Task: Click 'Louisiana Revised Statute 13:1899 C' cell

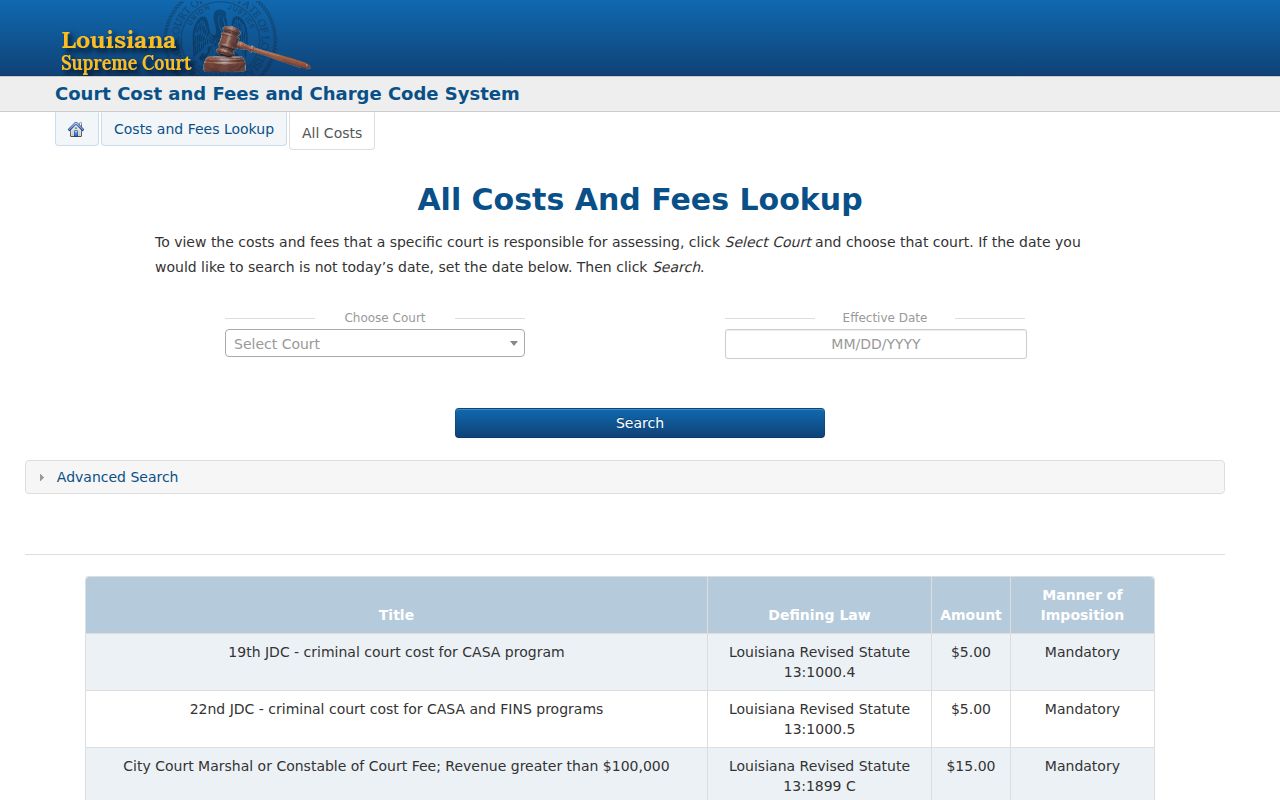Action: [x=819, y=776]
